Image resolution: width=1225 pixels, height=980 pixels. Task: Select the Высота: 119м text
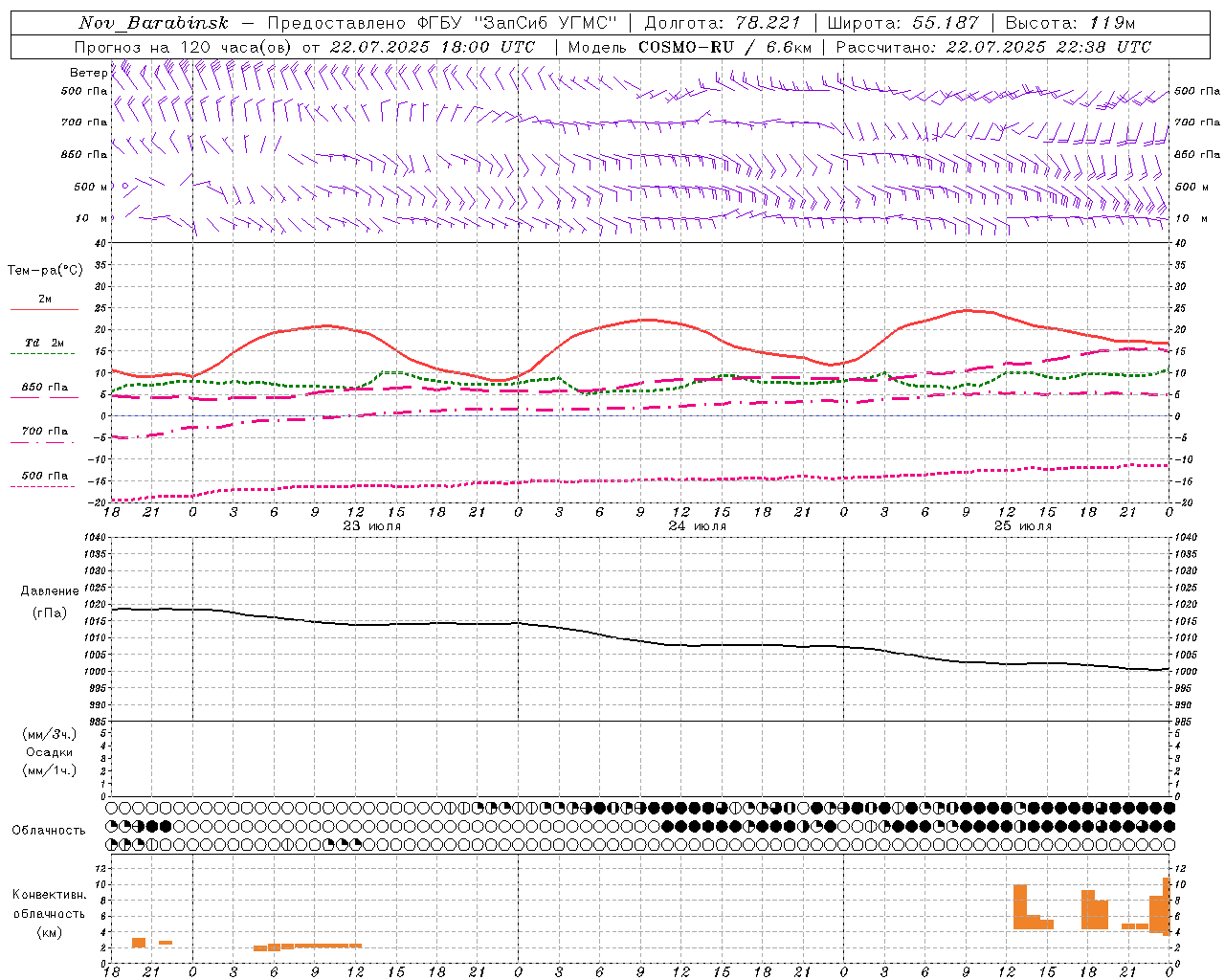click(x=1070, y=23)
